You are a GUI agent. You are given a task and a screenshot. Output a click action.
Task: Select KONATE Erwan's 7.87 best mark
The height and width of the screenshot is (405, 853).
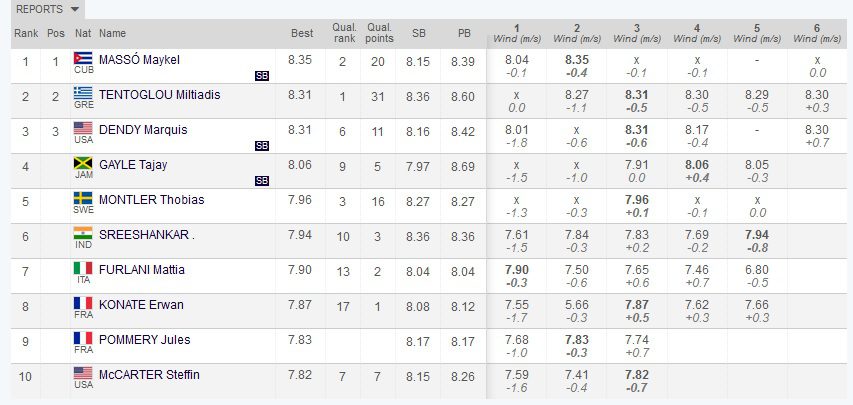point(300,305)
